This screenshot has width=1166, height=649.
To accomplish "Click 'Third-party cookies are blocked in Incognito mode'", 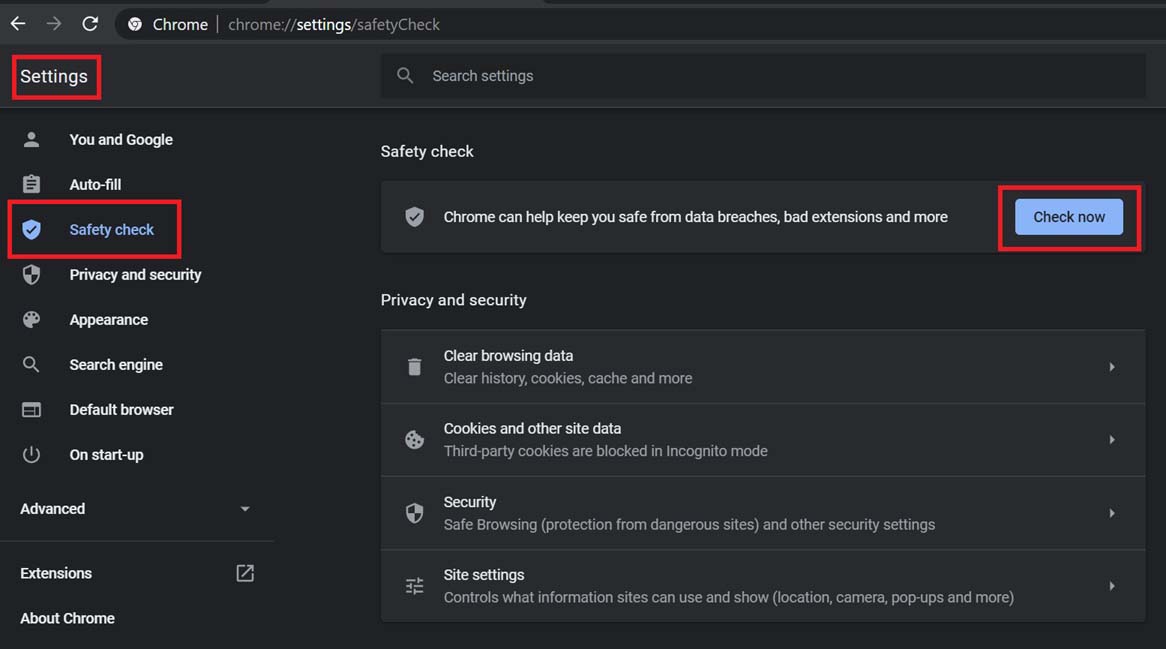I will click(x=605, y=451).
